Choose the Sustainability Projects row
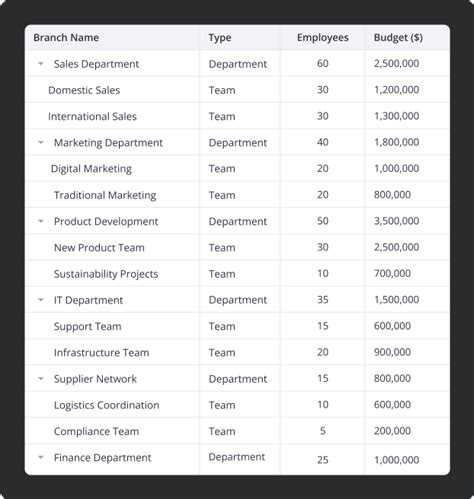Viewport: 474px width, 499px height. click(237, 274)
